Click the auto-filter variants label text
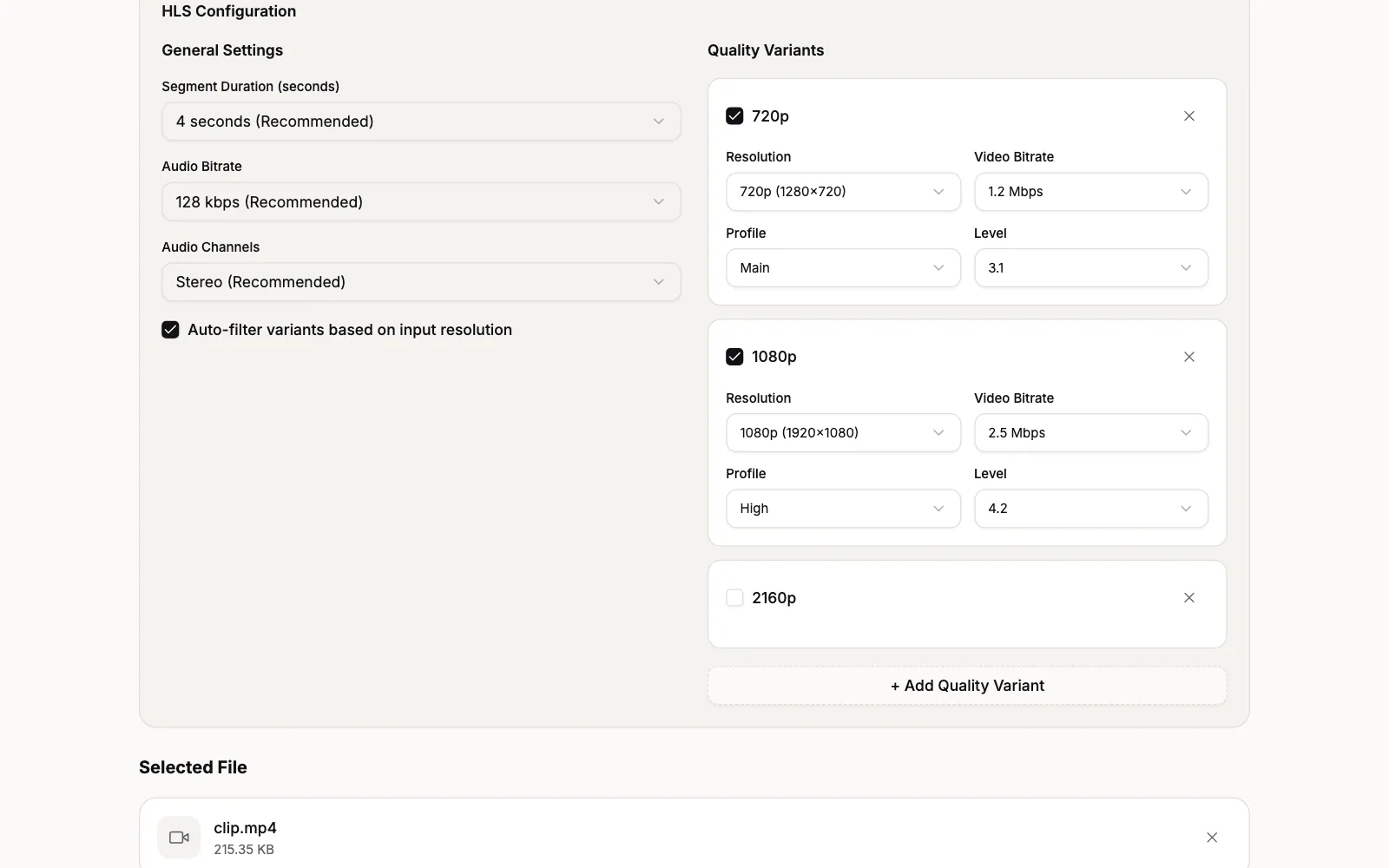The height and width of the screenshot is (868, 1389). coord(350,330)
